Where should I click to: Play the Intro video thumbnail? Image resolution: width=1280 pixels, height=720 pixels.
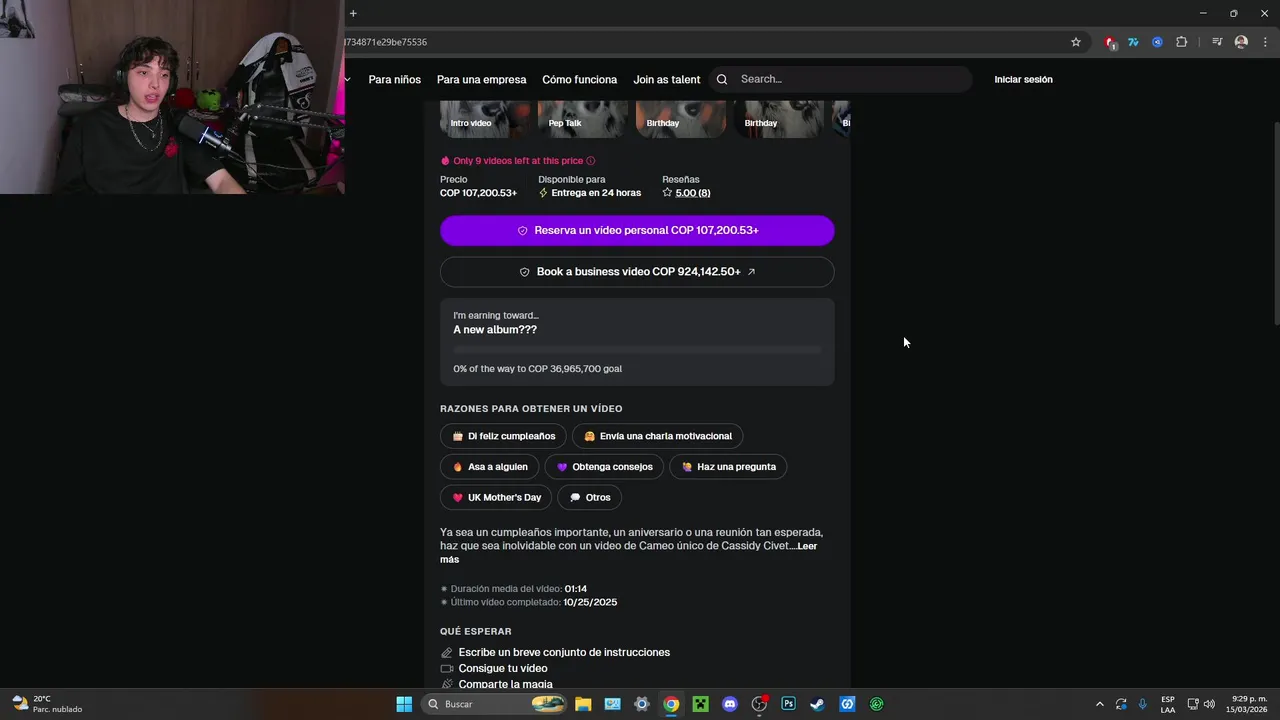point(485,119)
